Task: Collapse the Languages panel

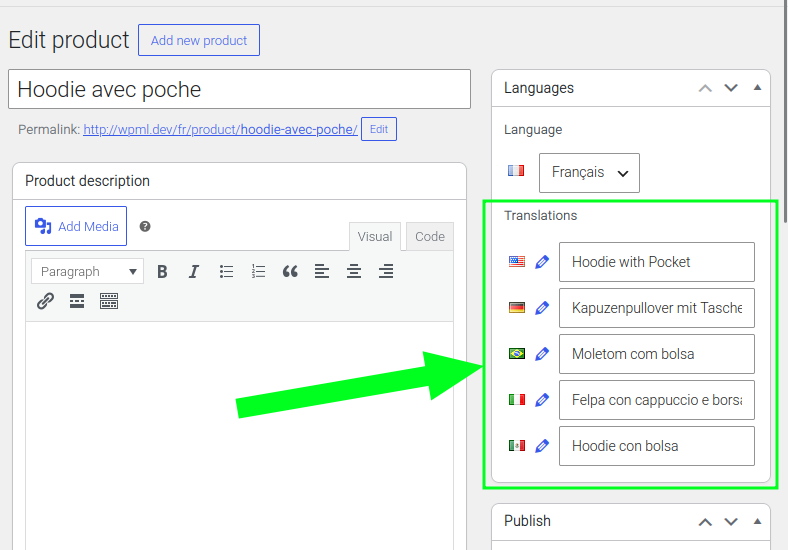Action: point(757,88)
